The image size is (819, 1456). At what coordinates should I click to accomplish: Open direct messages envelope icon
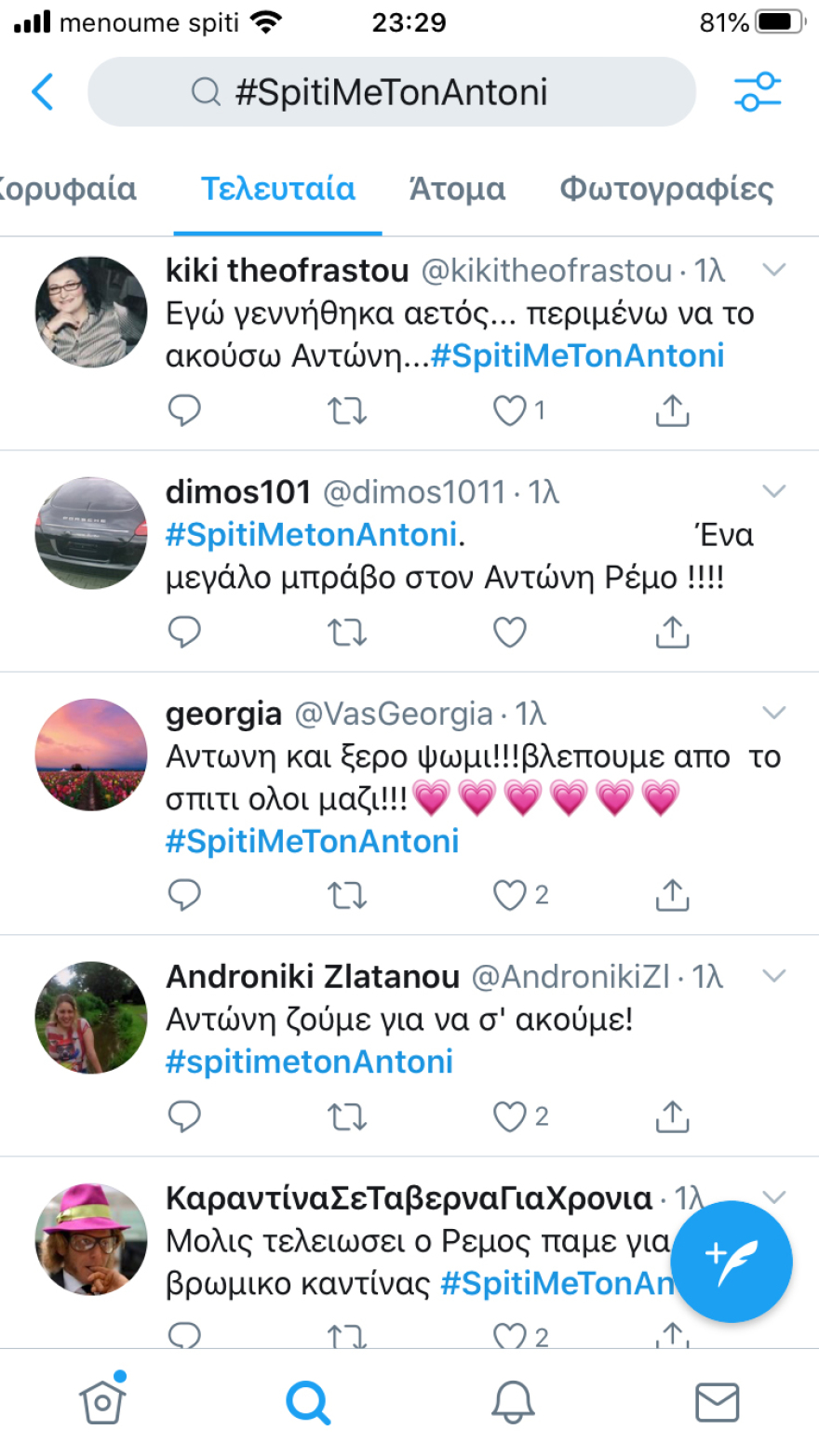click(717, 1401)
